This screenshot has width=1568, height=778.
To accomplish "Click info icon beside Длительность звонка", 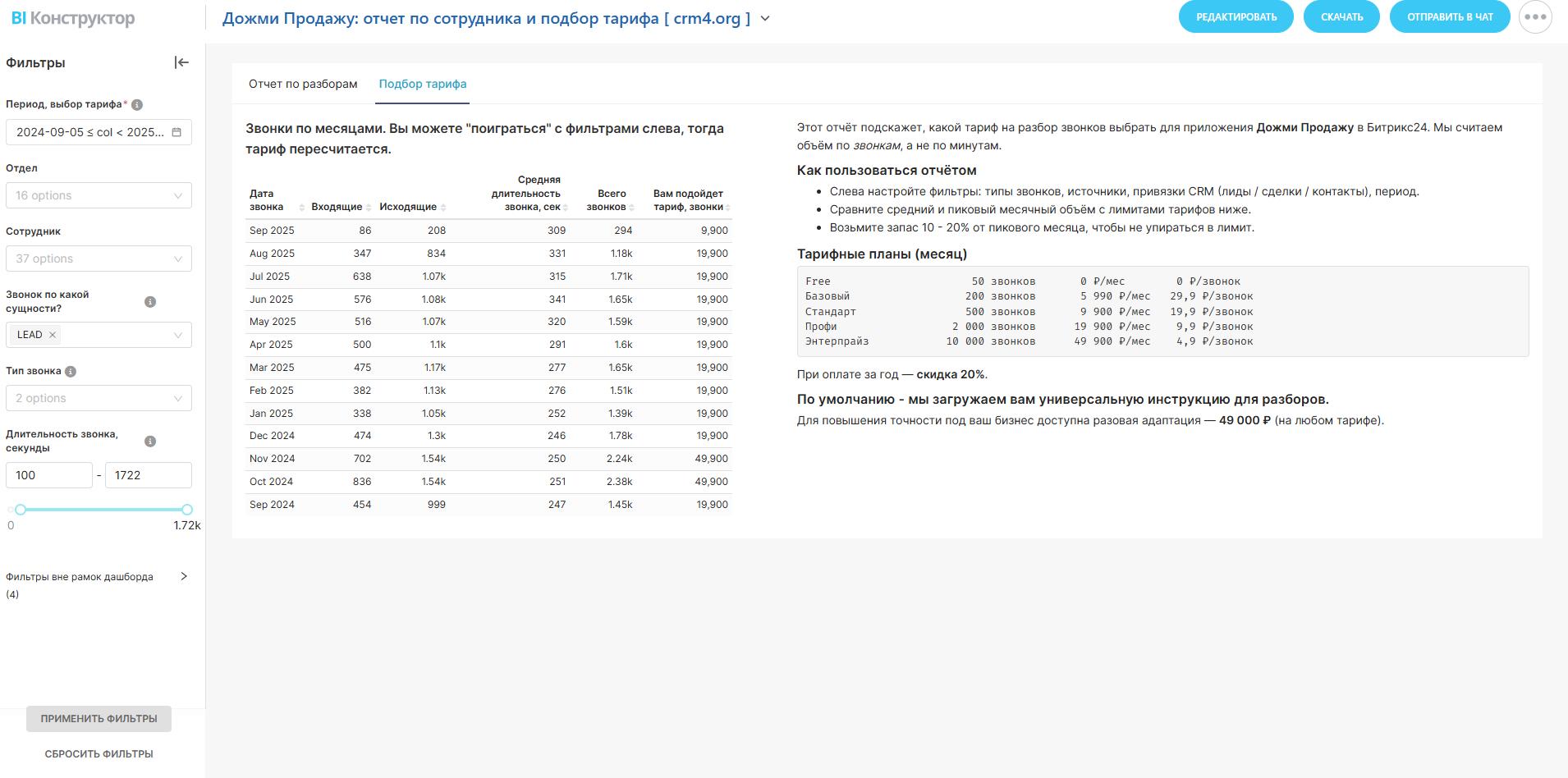I will point(150,442).
